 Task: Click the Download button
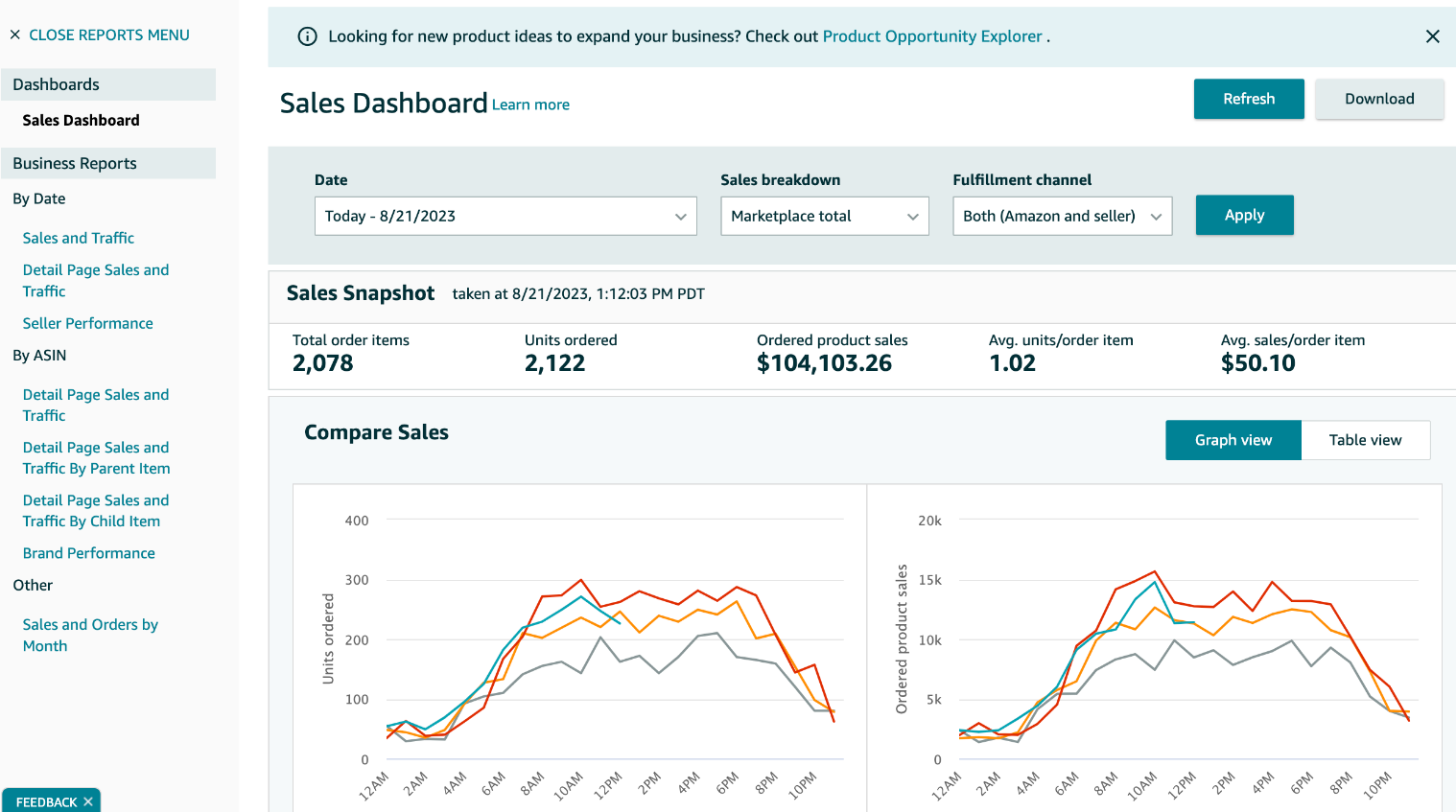pyautogui.click(x=1378, y=99)
